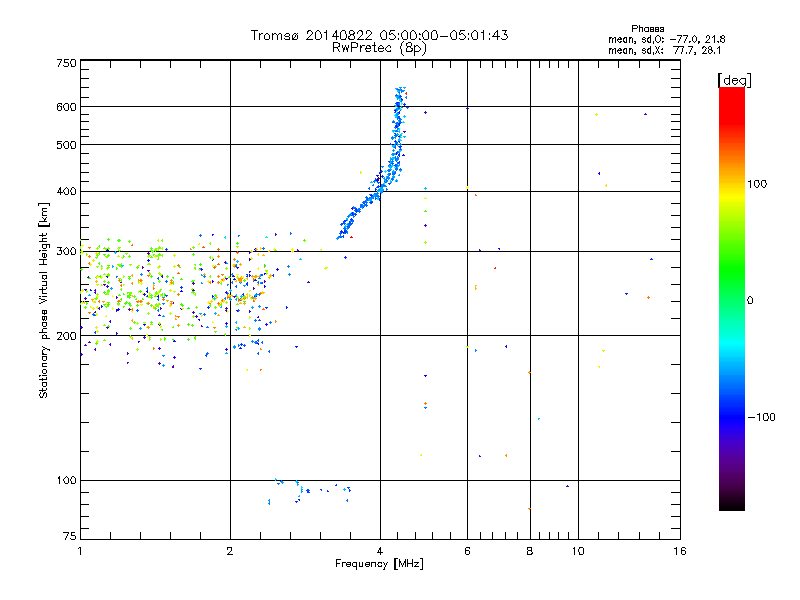Click the '2' x-axis tick label

(230, 551)
